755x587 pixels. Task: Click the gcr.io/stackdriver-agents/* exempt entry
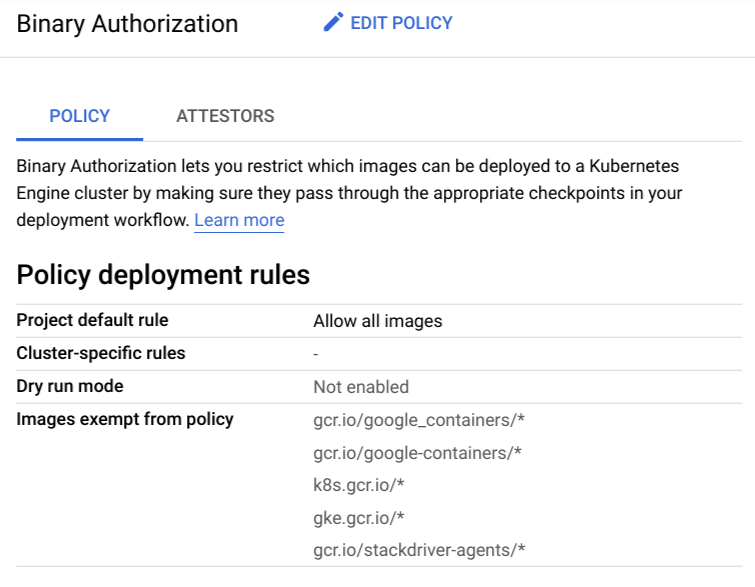tap(419, 550)
